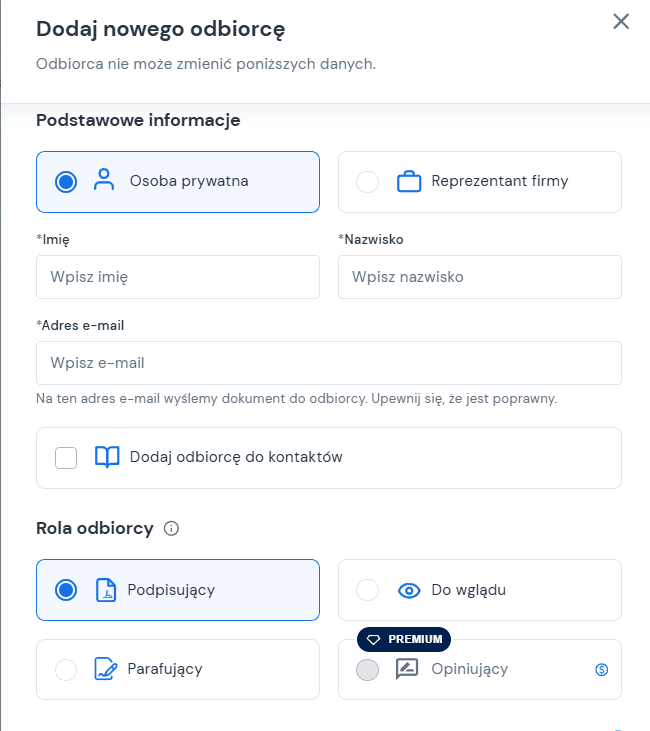Choose the Do wglądu radio option

point(368,590)
